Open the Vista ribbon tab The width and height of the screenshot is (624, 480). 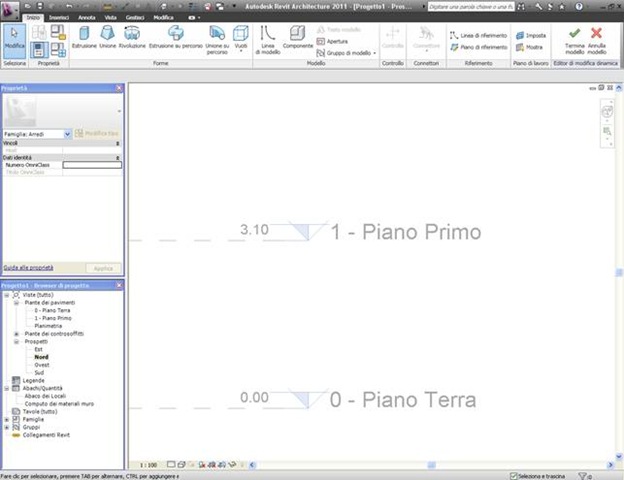coord(109,18)
